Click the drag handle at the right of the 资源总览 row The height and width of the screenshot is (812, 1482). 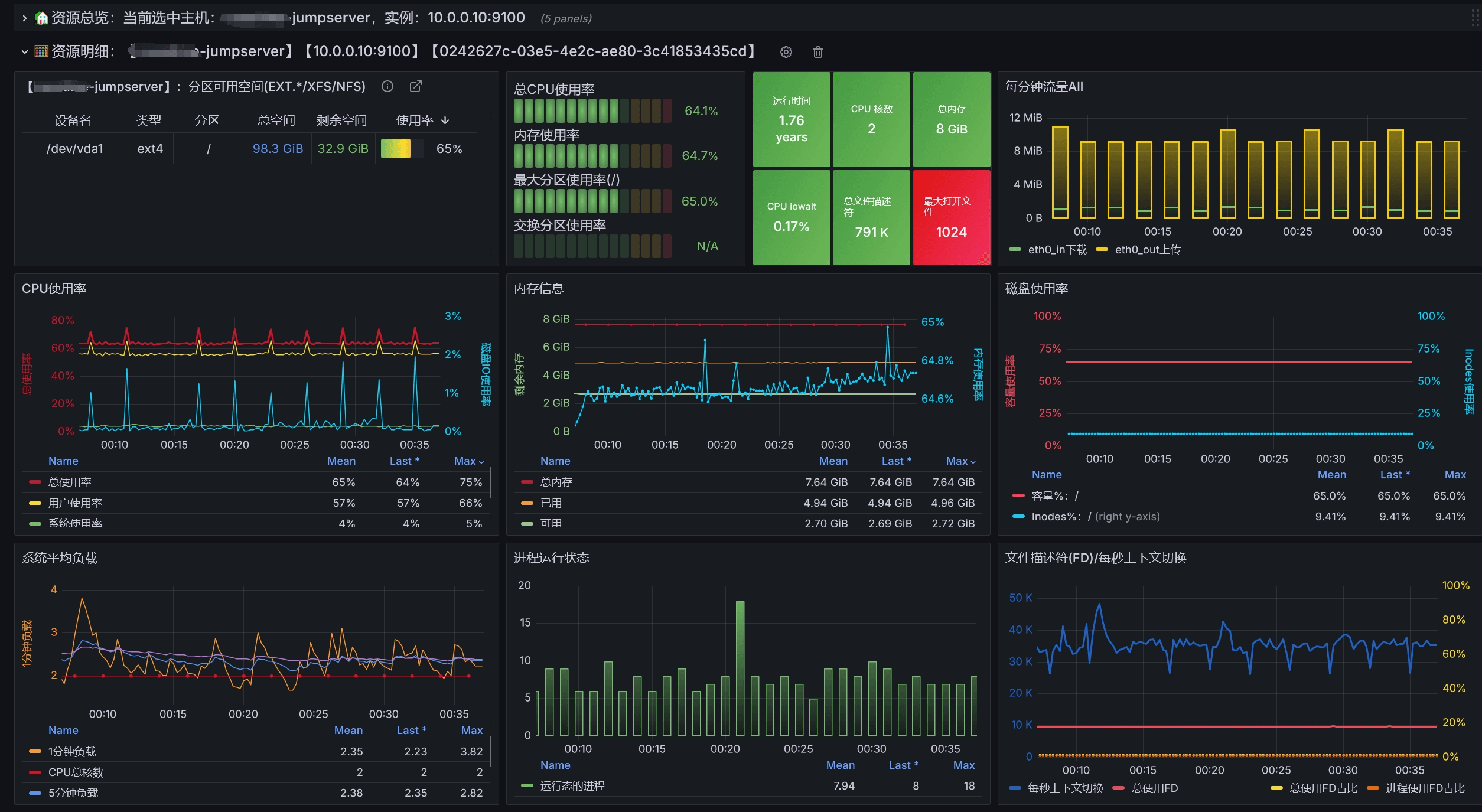pyautogui.click(x=1475, y=18)
